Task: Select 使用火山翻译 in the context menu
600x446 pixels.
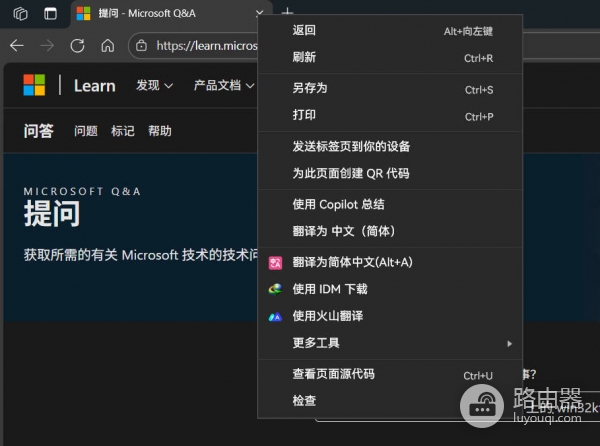Action: tap(327, 316)
